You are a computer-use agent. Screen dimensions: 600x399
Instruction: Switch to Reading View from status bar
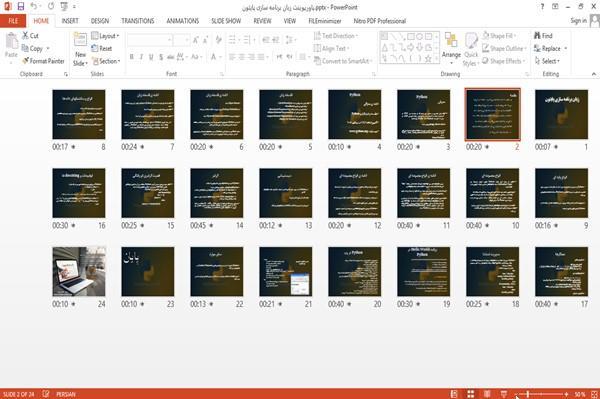[487, 394]
